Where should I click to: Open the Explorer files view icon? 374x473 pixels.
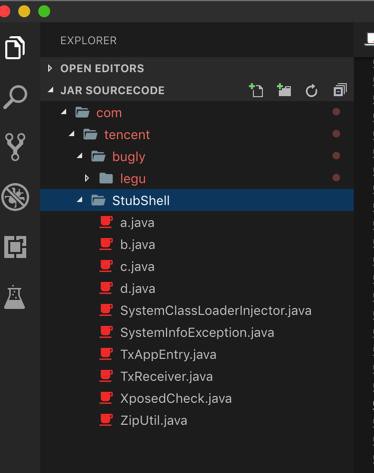click(x=15, y=47)
